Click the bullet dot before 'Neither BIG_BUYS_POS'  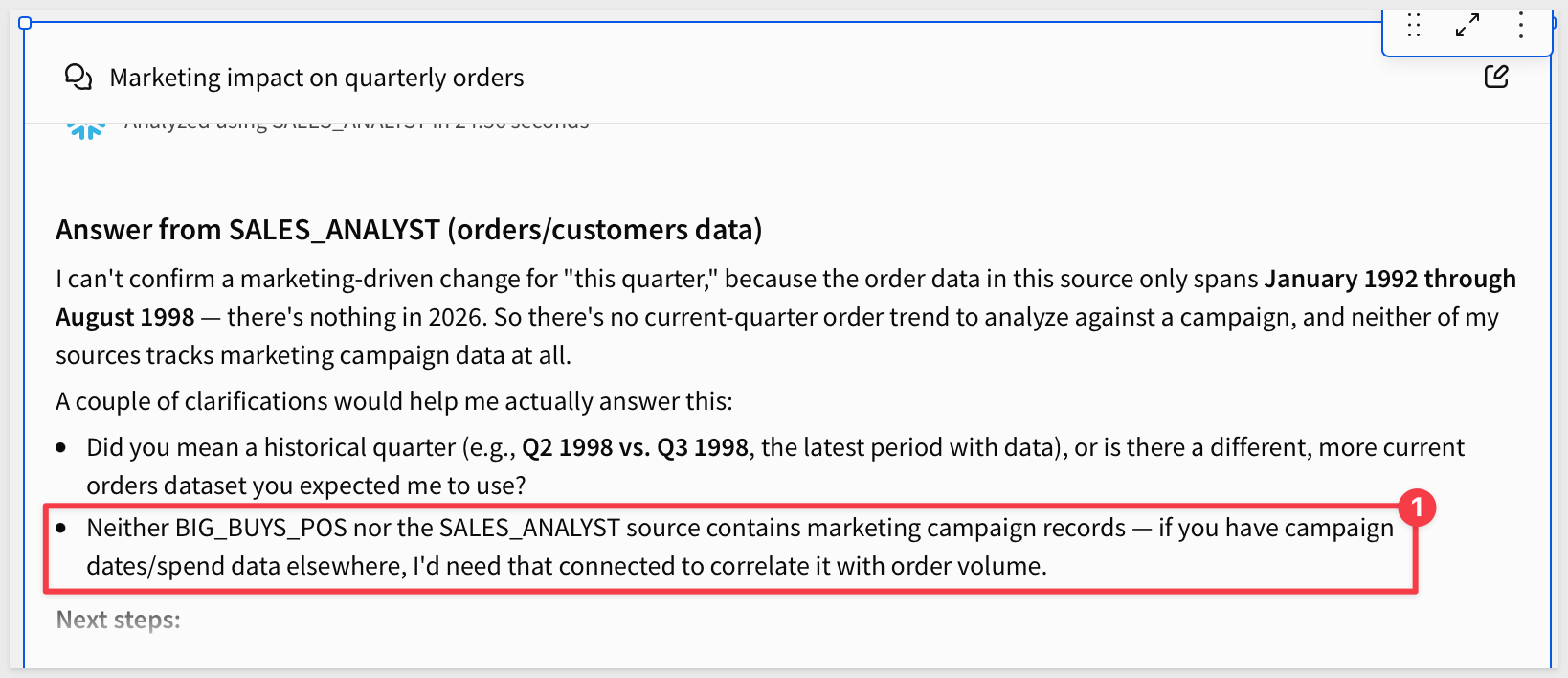(61, 529)
